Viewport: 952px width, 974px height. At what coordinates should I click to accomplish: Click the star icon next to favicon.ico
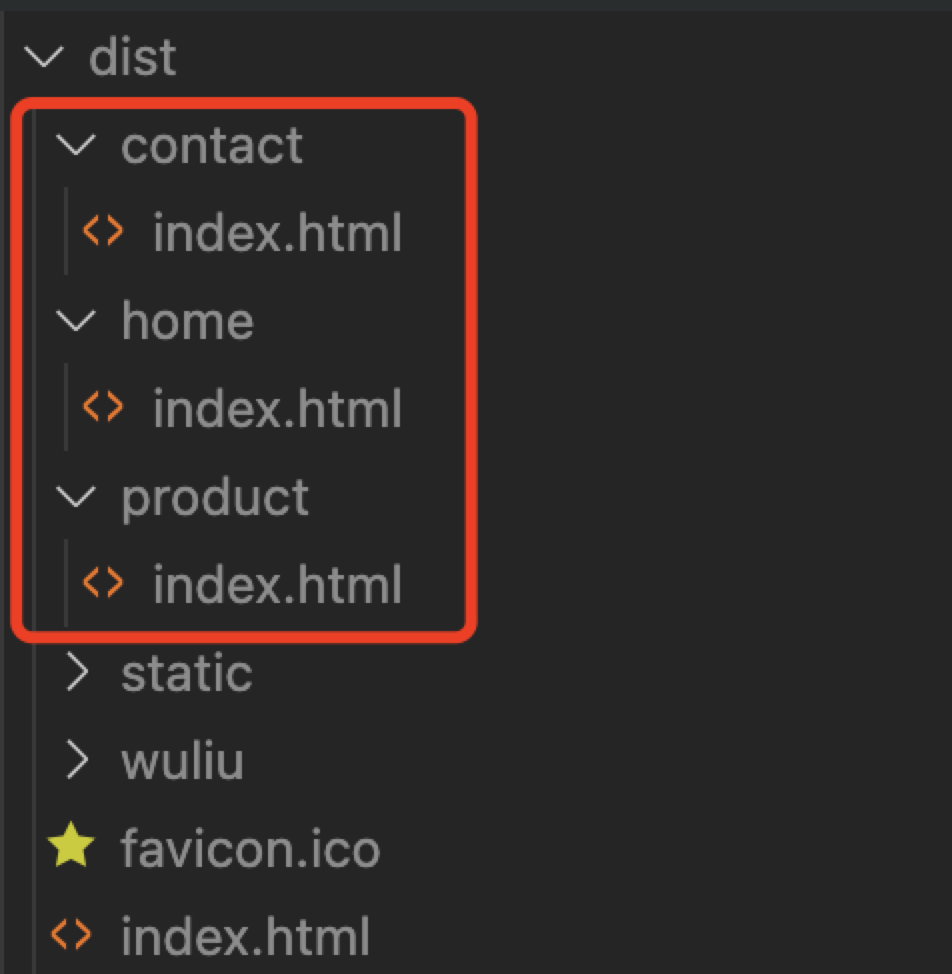click(x=70, y=846)
